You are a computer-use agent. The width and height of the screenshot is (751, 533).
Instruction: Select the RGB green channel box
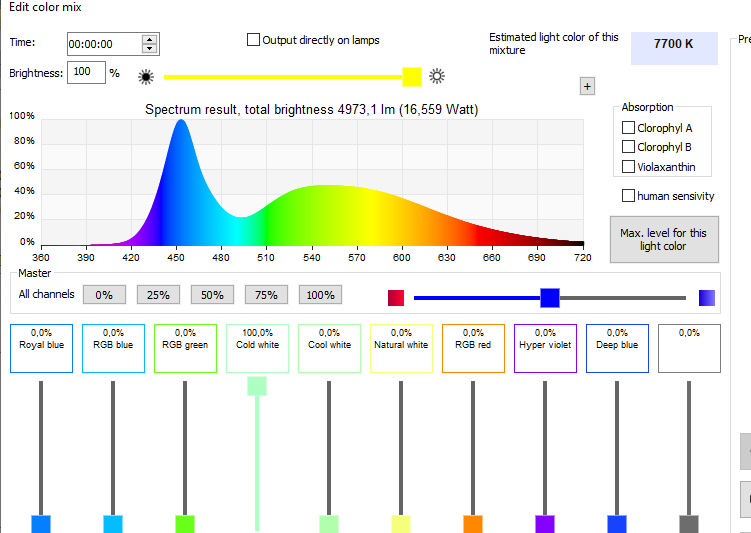click(185, 348)
